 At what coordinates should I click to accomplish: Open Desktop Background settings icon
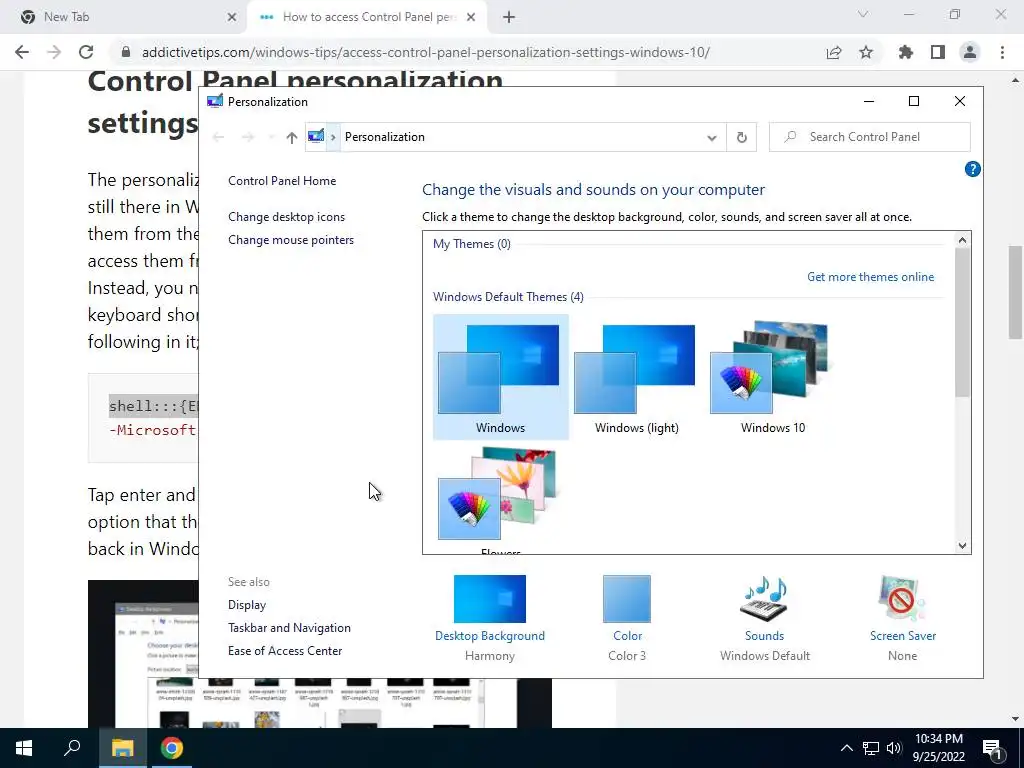click(490, 598)
